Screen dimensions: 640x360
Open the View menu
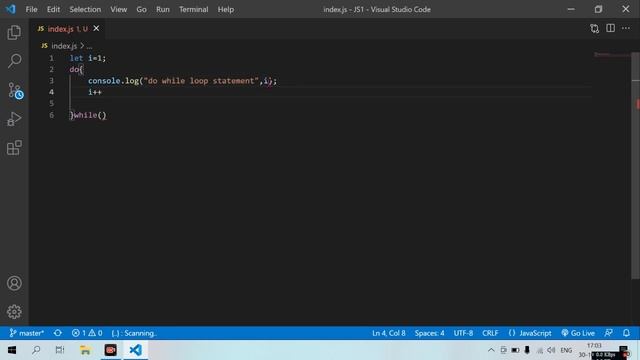click(118, 9)
